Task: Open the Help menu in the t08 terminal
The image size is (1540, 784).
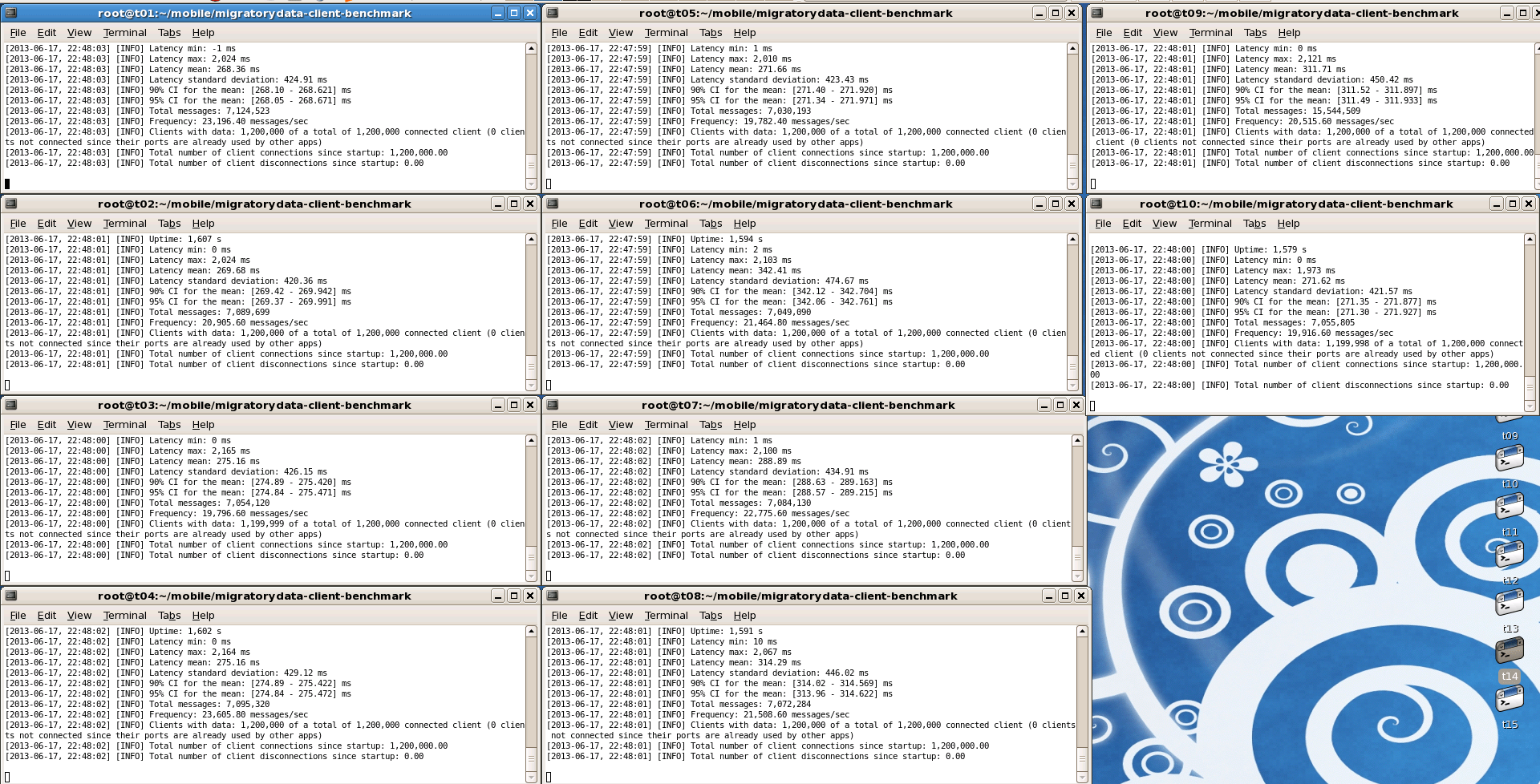Action: coord(744,615)
